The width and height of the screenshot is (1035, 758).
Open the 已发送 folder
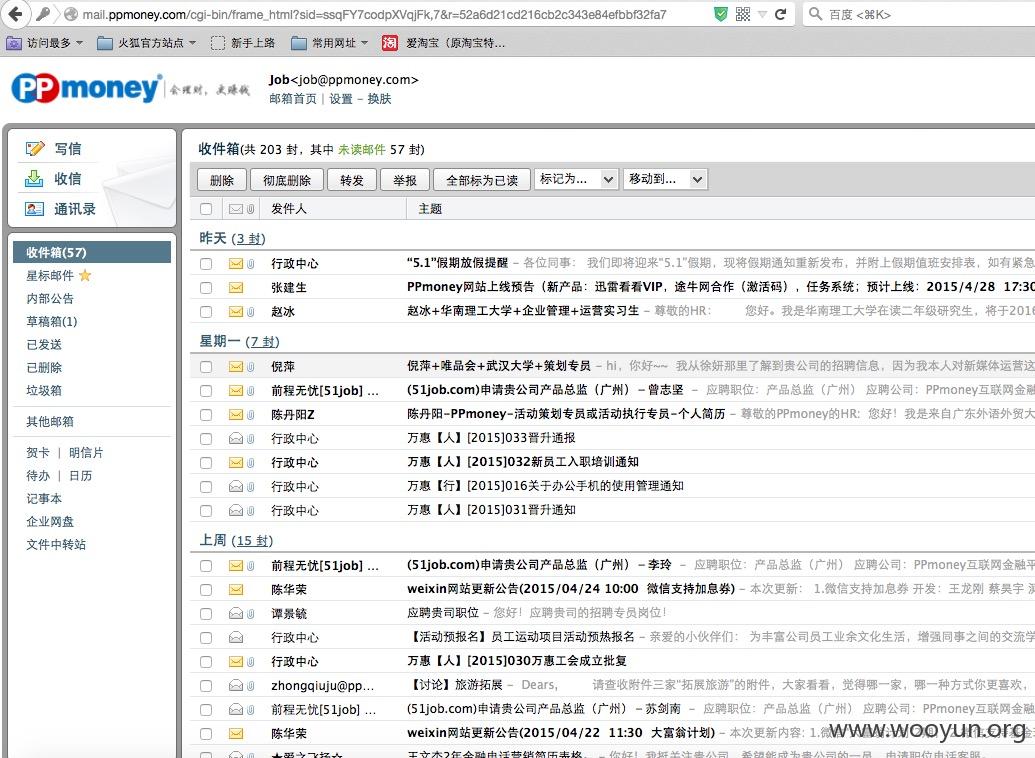44,345
